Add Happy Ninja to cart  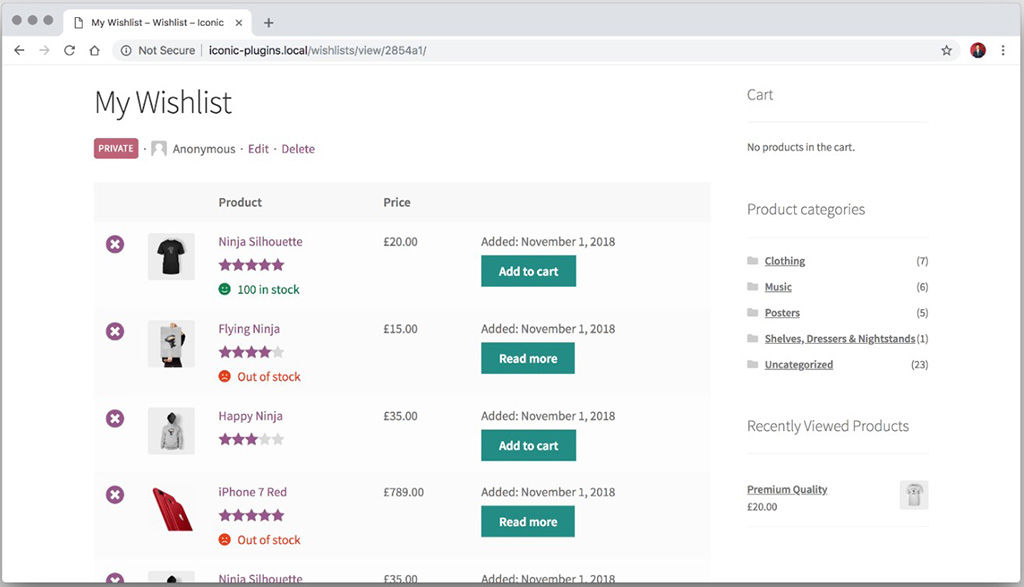point(528,445)
